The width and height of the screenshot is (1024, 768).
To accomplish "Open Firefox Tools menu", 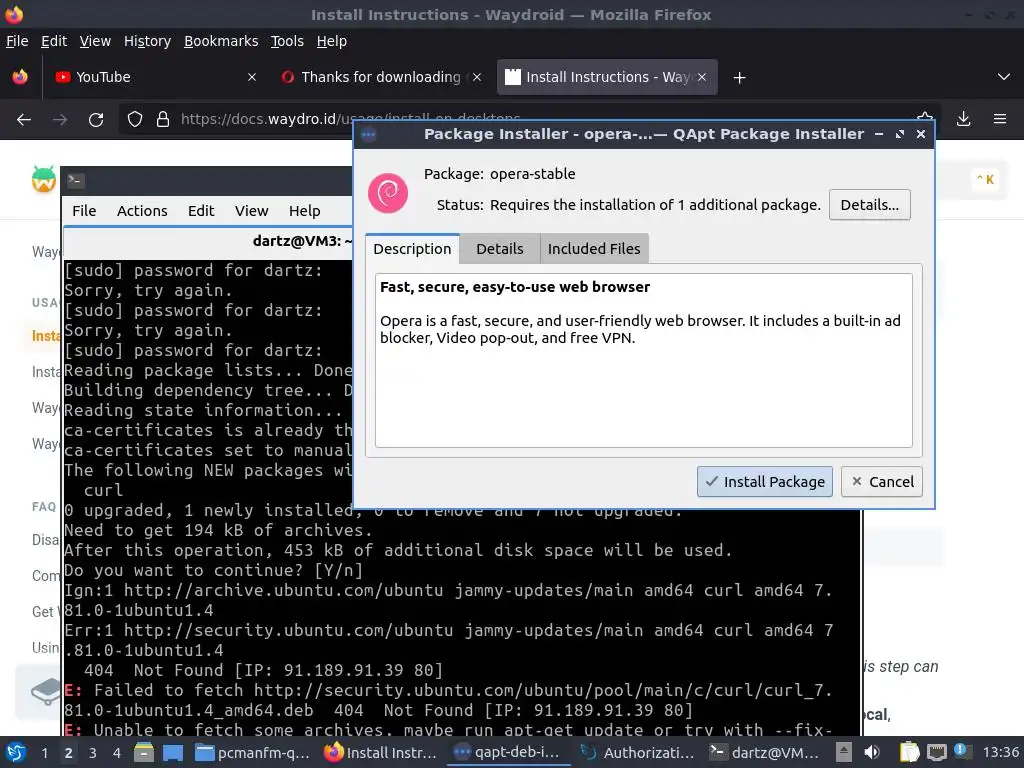I will (287, 41).
